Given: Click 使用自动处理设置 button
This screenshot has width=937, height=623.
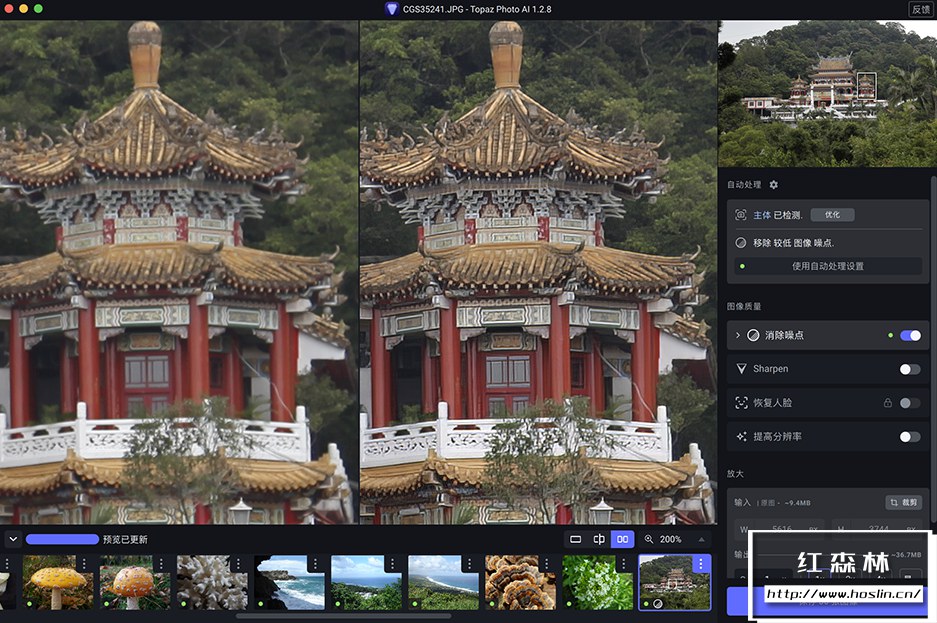Looking at the screenshot, I should click(x=828, y=266).
